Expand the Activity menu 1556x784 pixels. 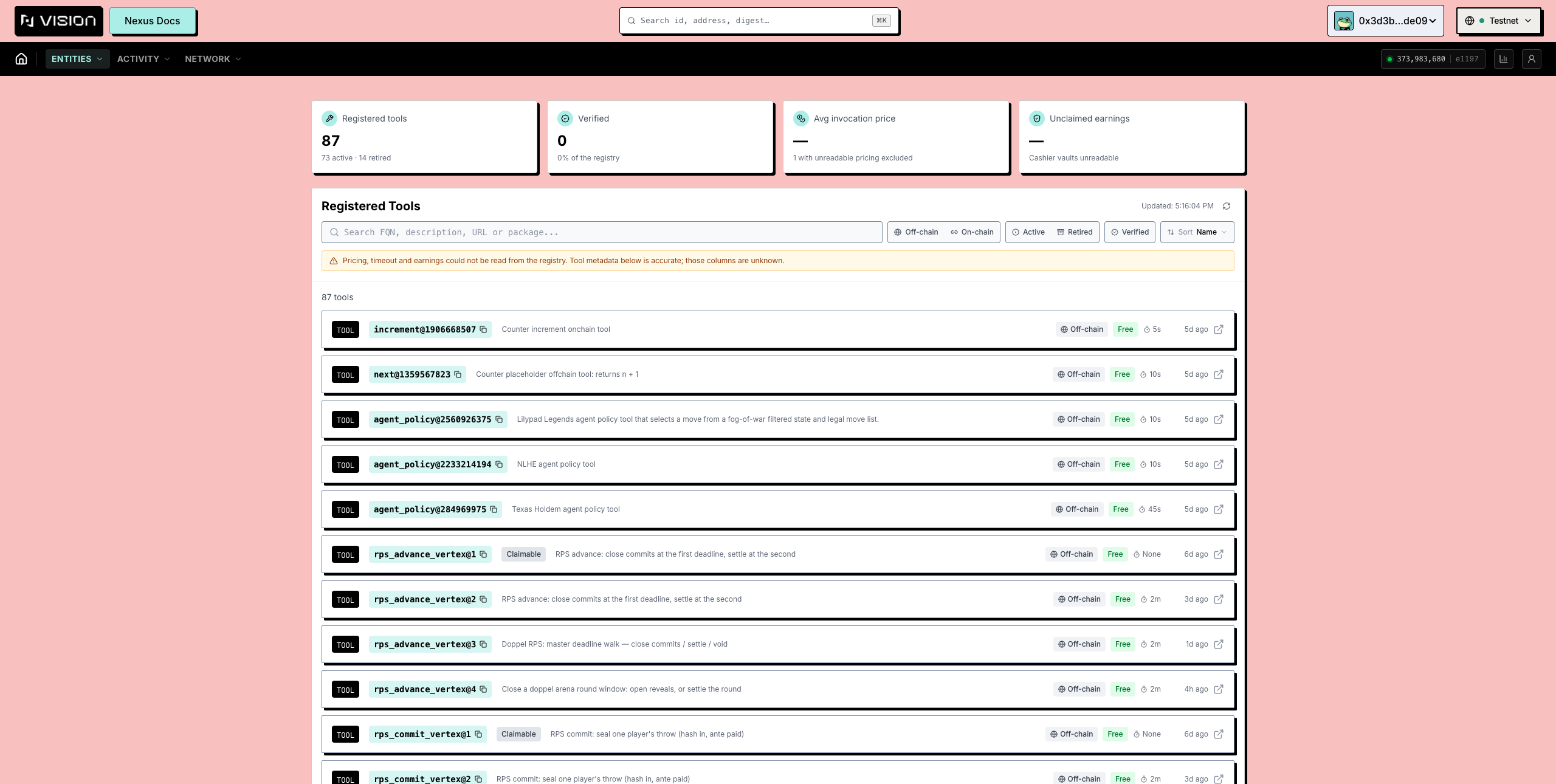coord(143,59)
